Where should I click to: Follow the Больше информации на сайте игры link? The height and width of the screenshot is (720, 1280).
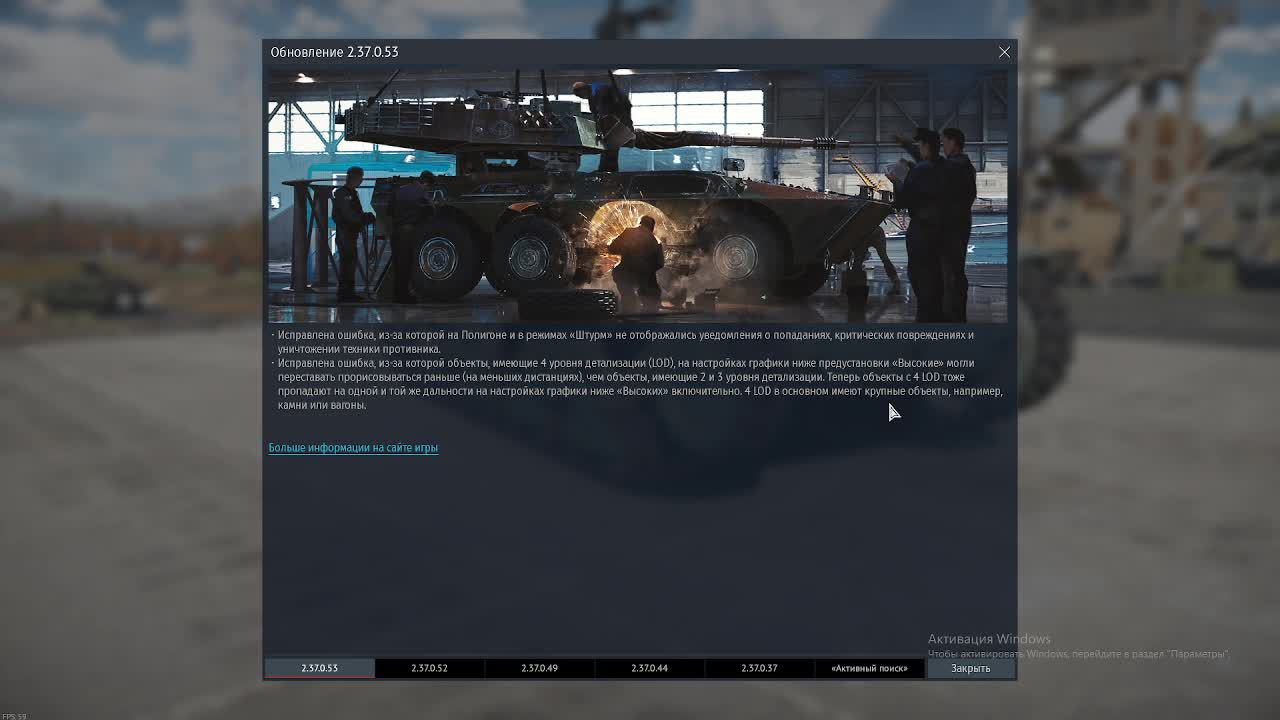353,448
